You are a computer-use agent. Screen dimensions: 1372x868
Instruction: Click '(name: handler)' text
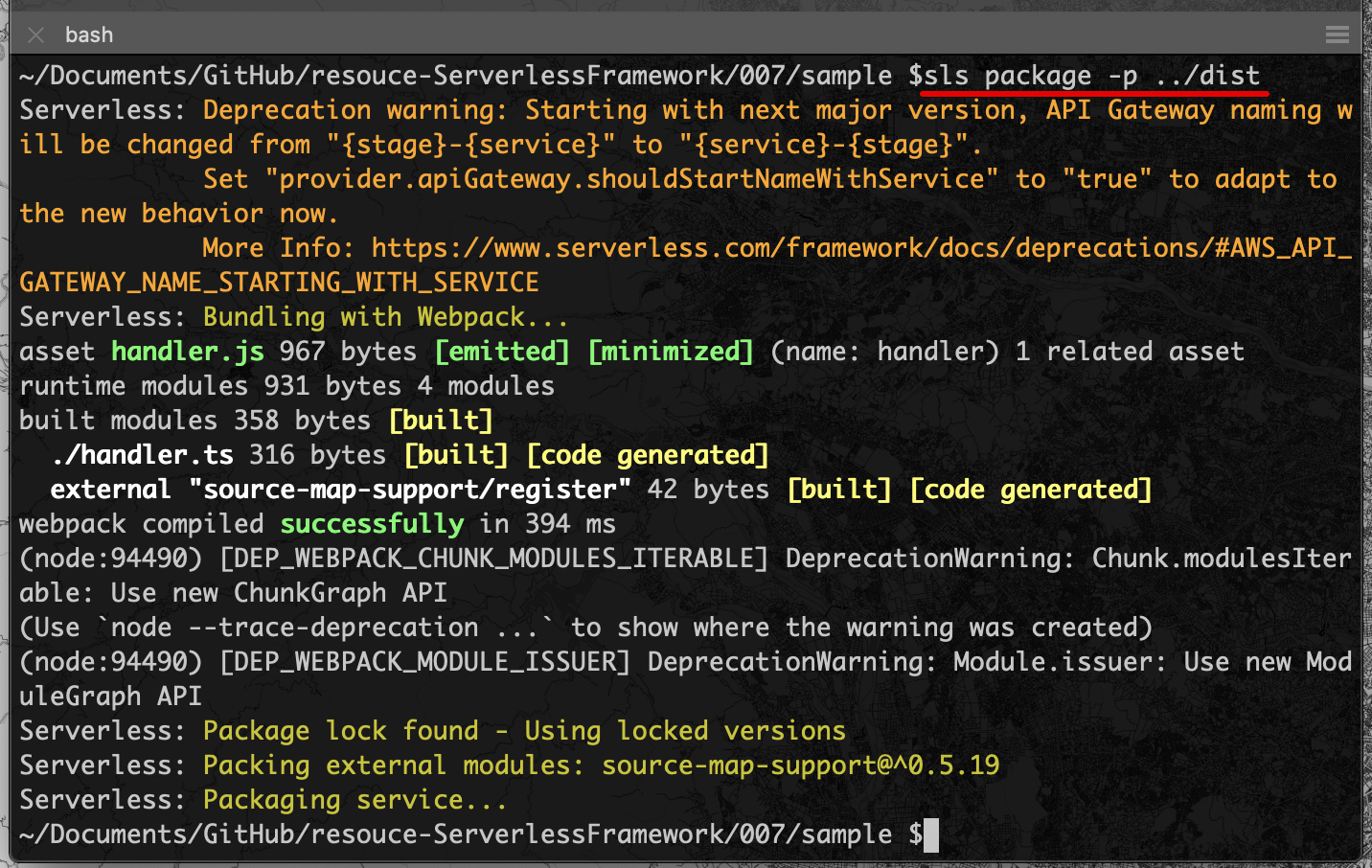tap(884, 352)
